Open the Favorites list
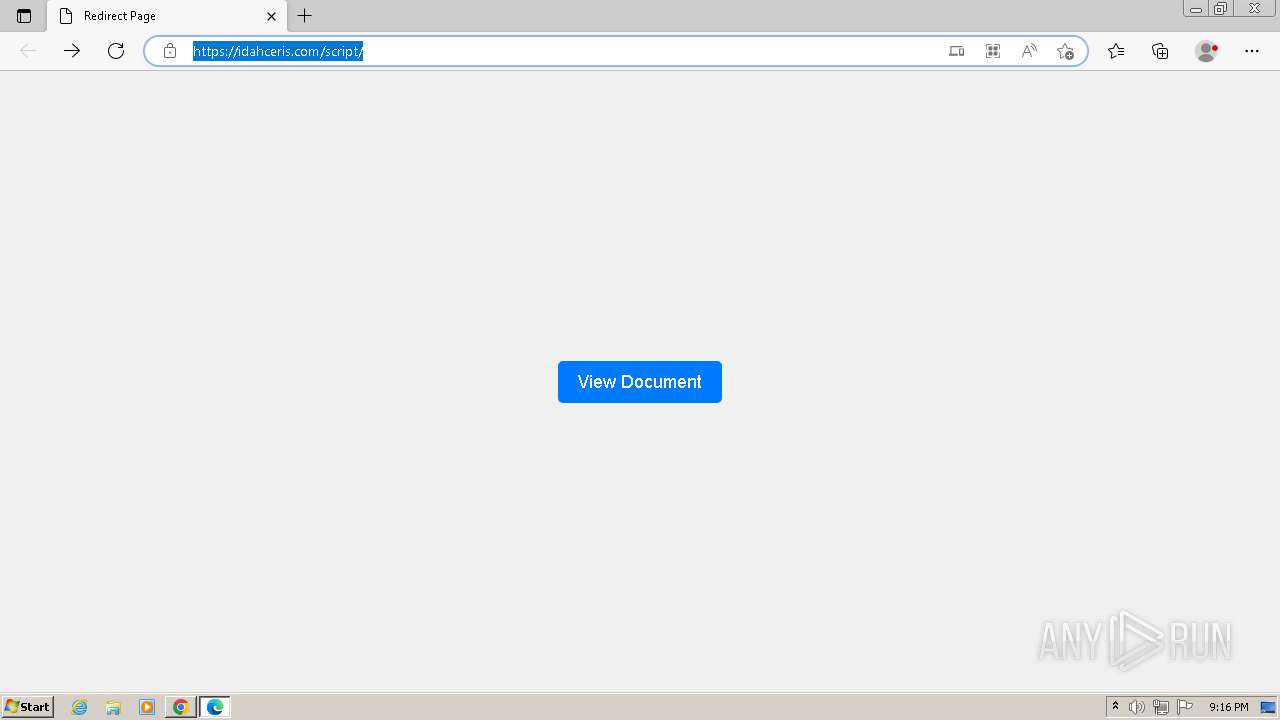Viewport: 1280px width, 720px height. pyautogui.click(x=1116, y=51)
